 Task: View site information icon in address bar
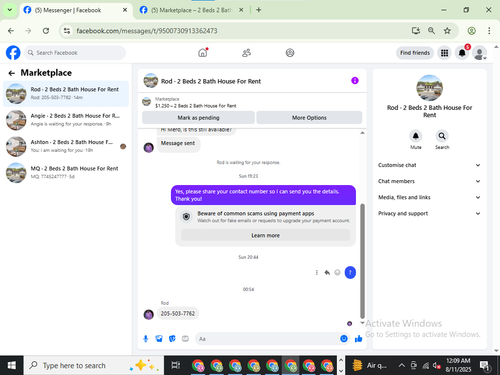(67, 31)
